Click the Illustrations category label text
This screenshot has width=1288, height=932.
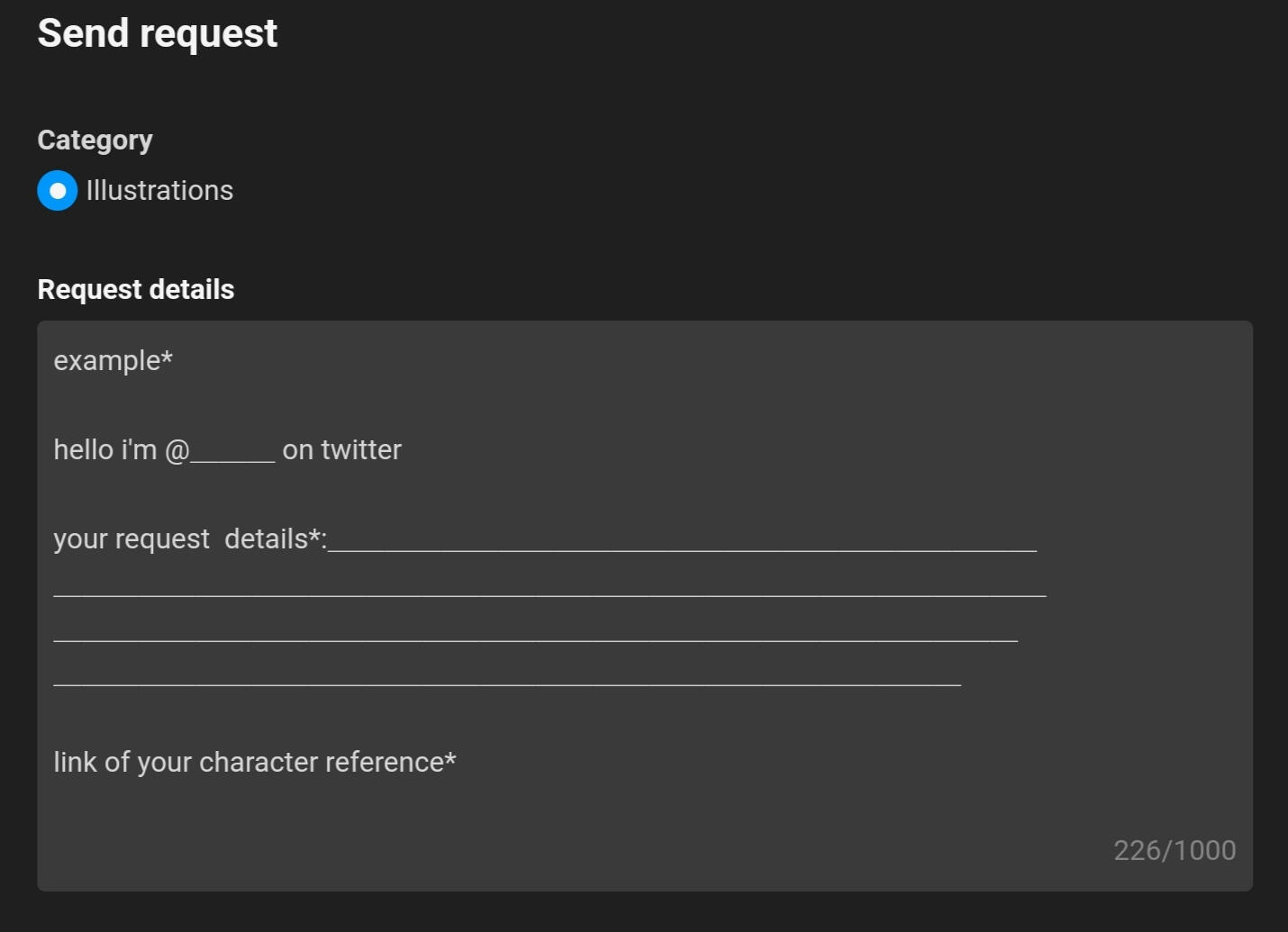[x=159, y=191]
